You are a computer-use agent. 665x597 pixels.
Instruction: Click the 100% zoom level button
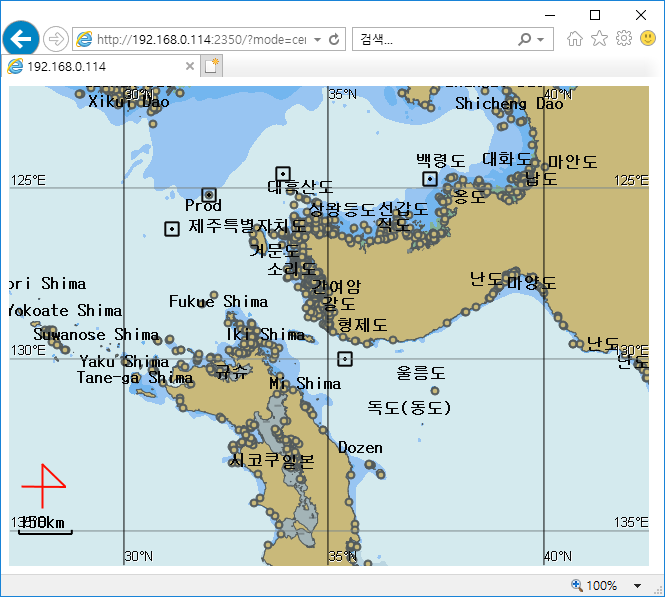[594, 586]
